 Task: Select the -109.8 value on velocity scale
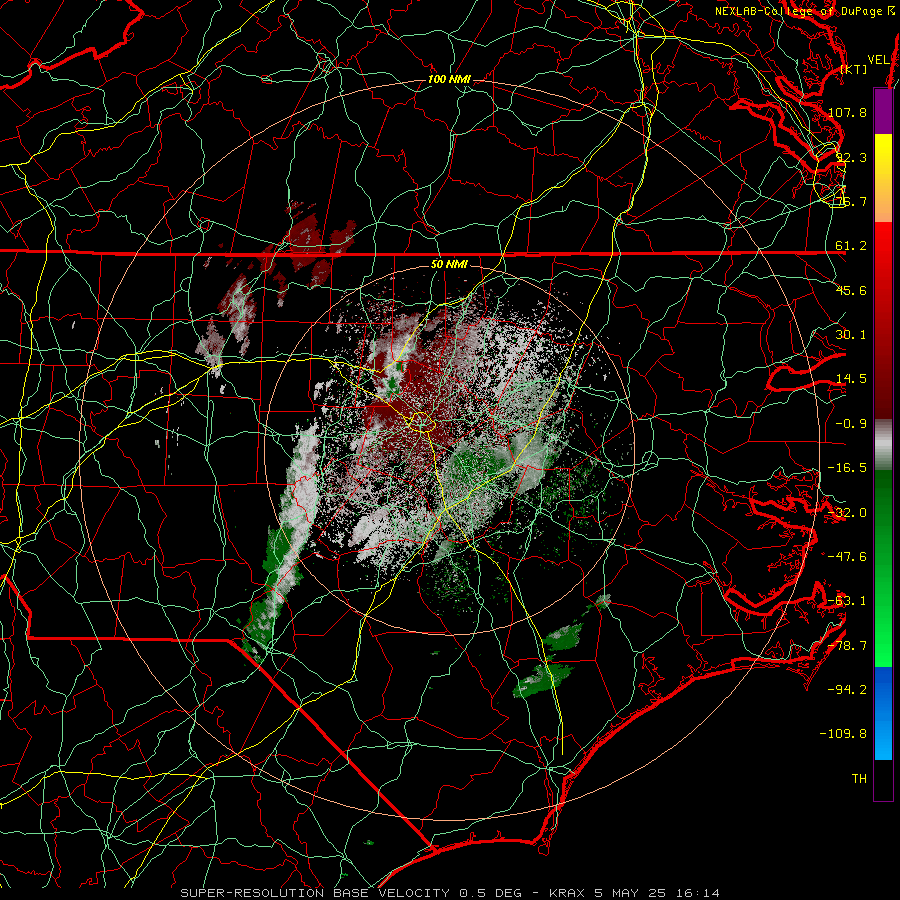(x=844, y=734)
